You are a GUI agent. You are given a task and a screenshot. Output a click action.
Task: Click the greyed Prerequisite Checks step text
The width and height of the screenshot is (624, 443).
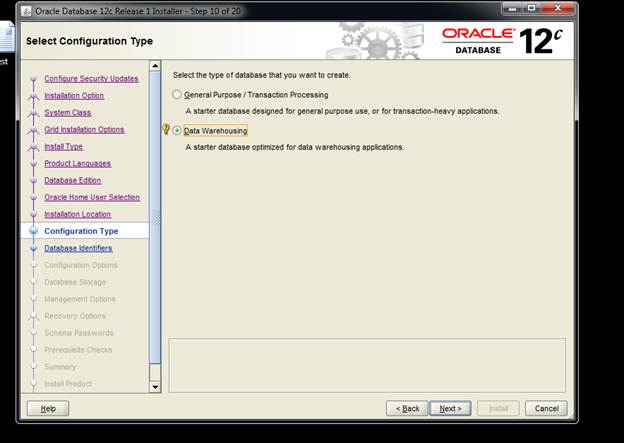pos(78,350)
